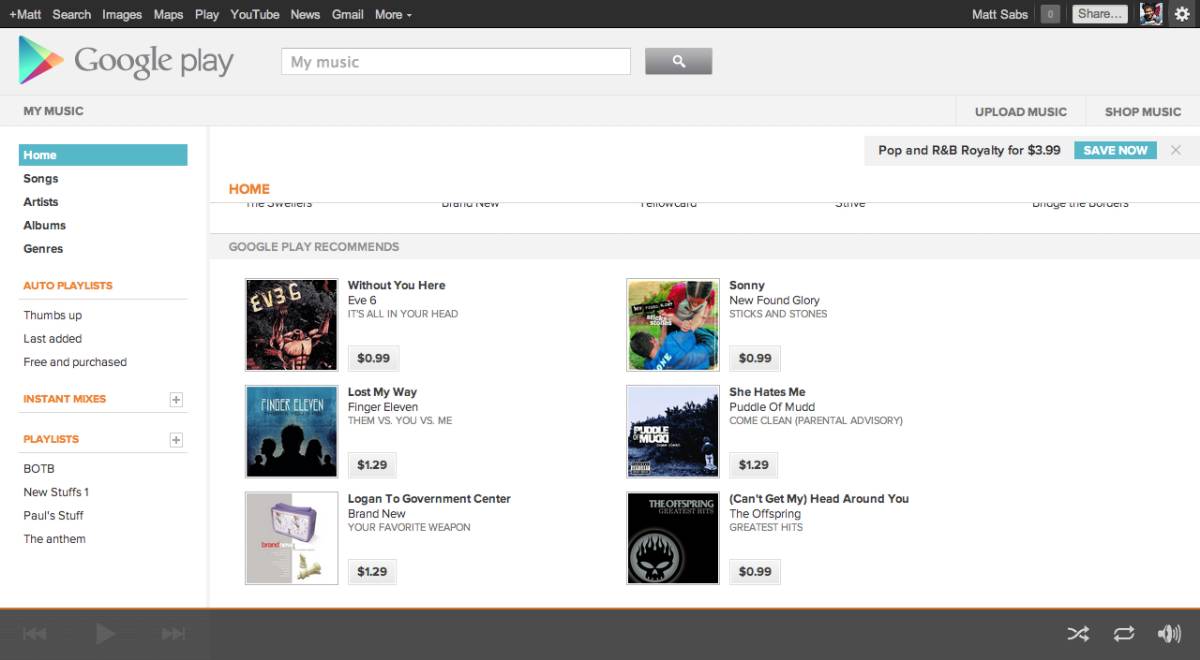The height and width of the screenshot is (660, 1200).
Task: Open Maps in Google bar
Action: tap(169, 14)
